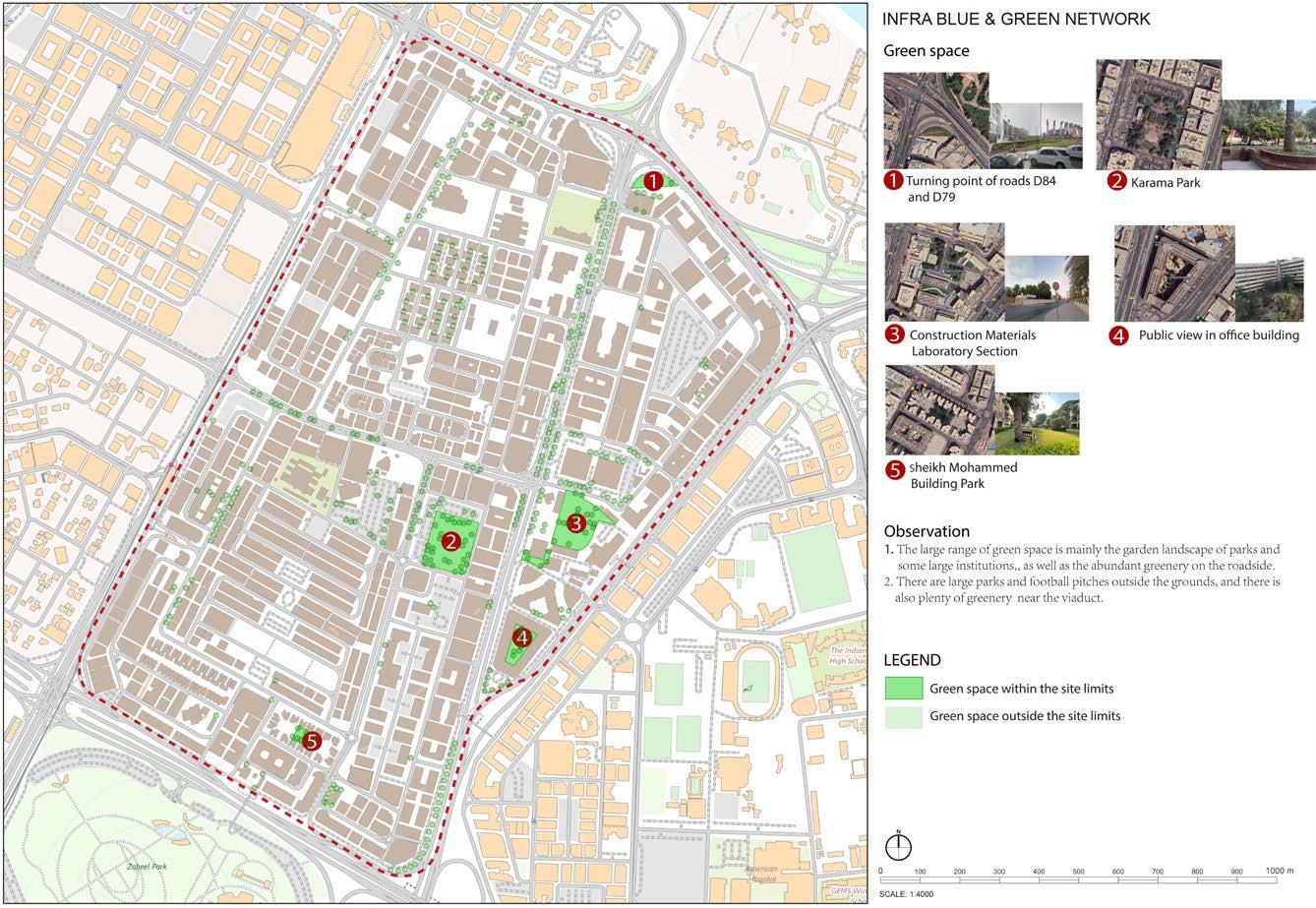Select the red 4 badge beside Public view caption

(x=1118, y=335)
